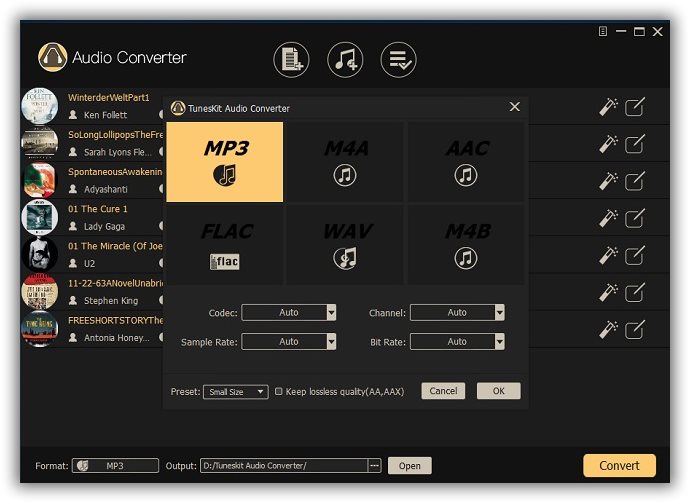Select the FLAC format tile

224,245
